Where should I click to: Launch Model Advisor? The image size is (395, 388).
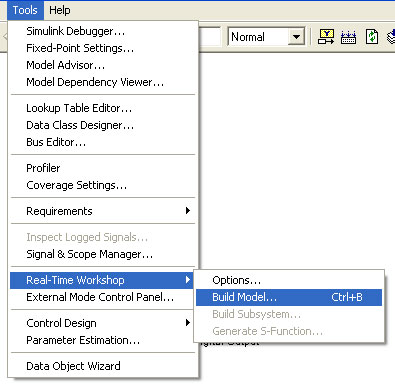click(103, 65)
